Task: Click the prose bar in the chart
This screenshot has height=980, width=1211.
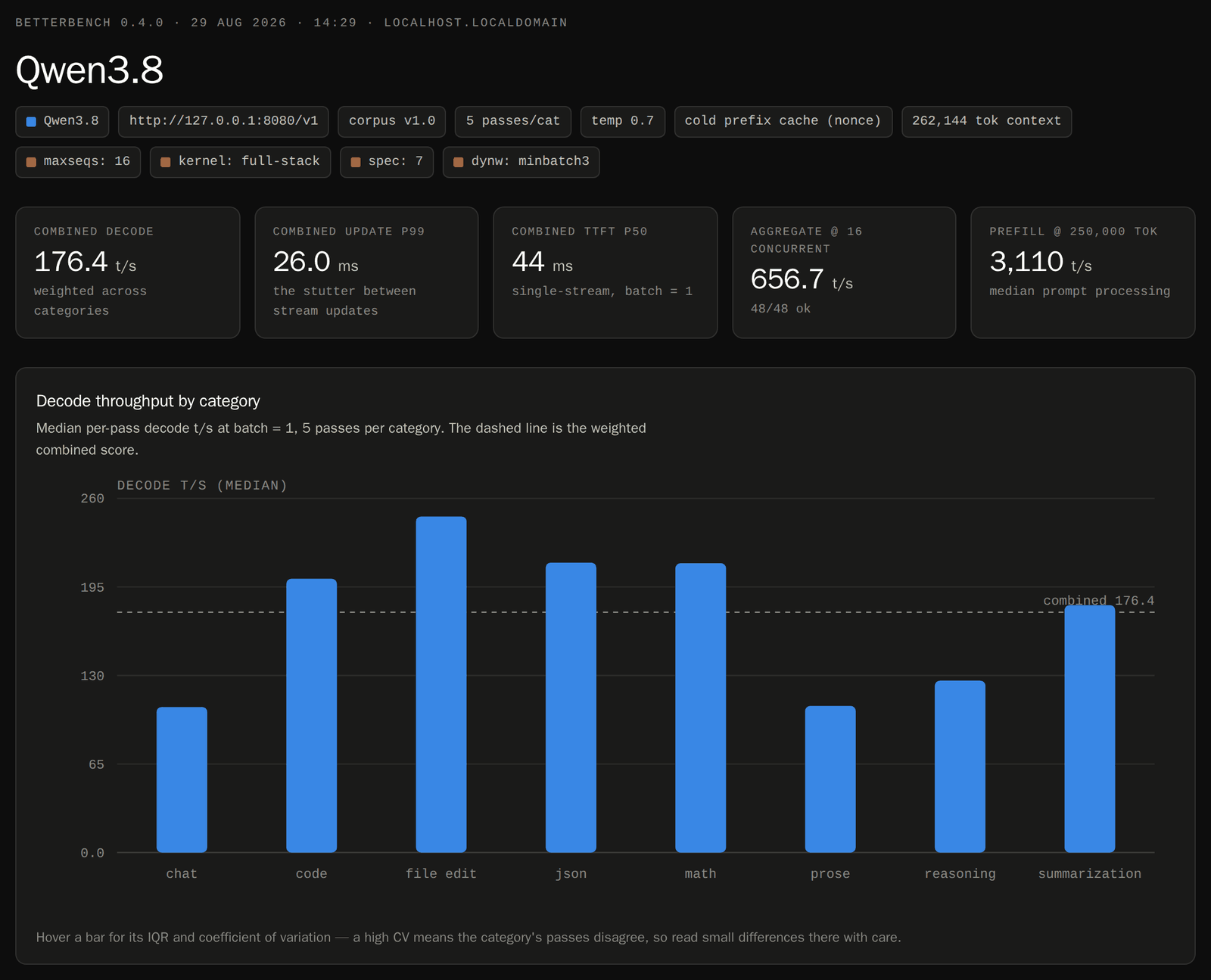Action: click(830, 779)
